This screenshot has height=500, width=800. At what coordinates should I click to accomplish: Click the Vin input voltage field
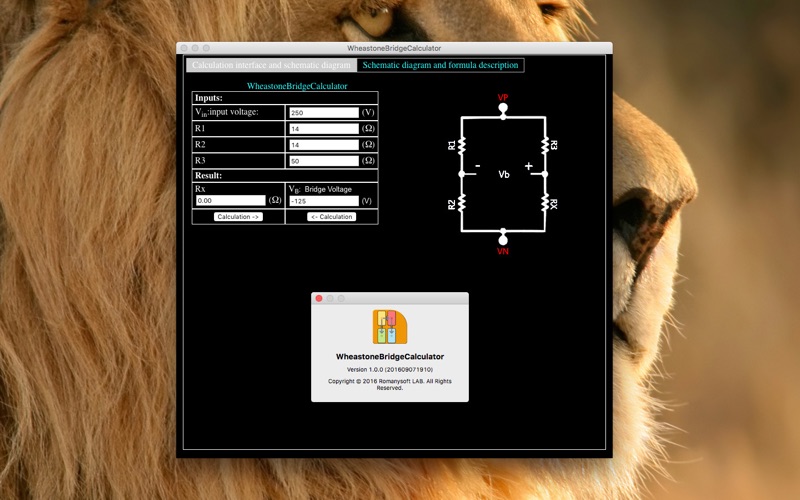tap(324, 113)
